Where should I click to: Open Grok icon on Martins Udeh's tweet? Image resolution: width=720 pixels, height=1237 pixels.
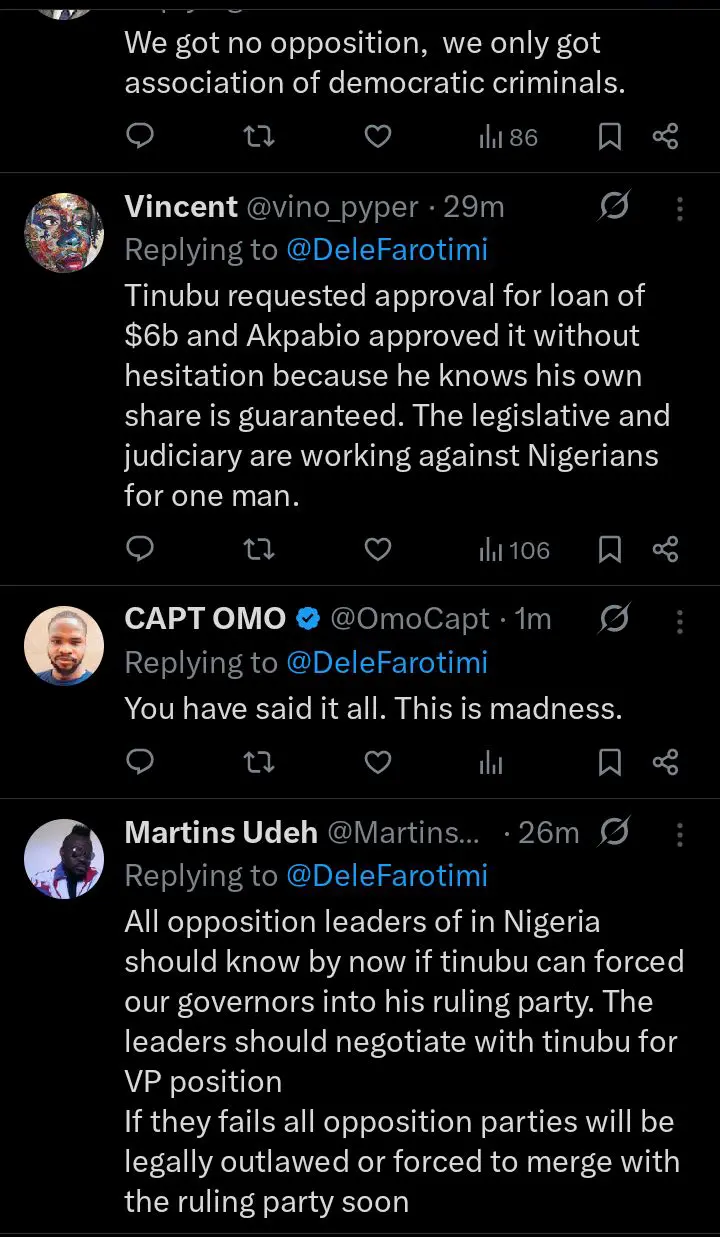click(613, 833)
